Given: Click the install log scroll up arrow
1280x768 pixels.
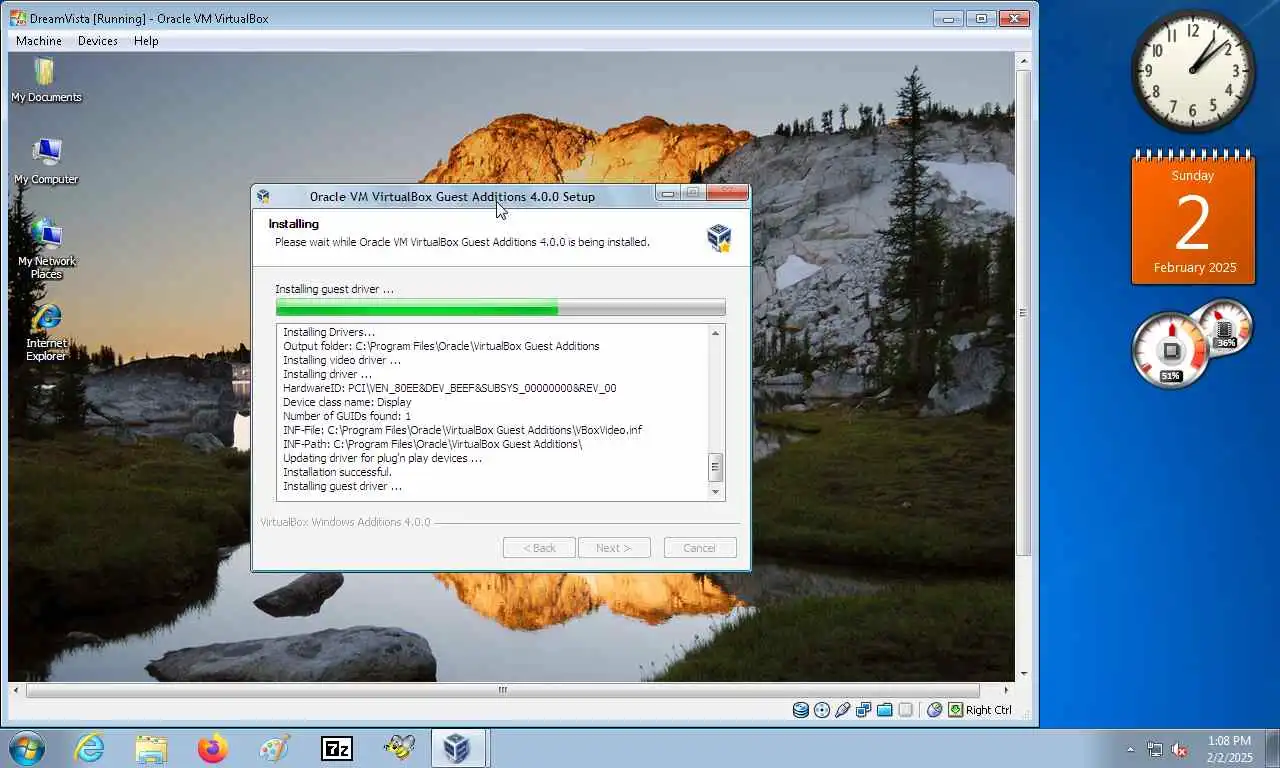Looking at the screenshot, I should 715,333.
